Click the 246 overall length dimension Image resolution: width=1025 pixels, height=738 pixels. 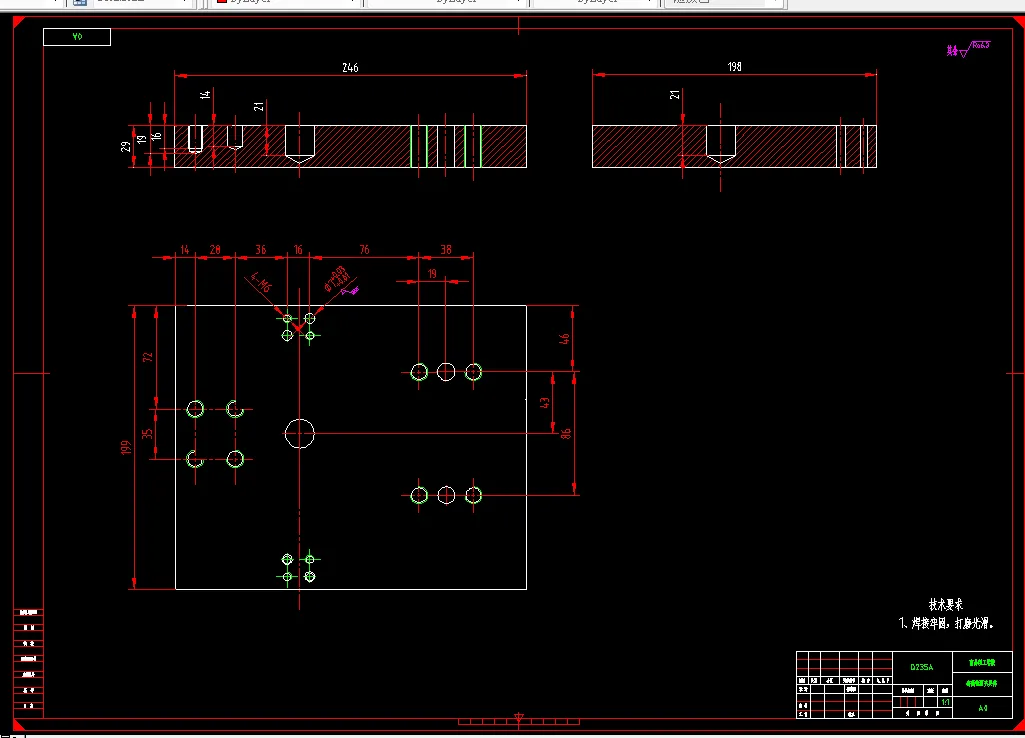pyautogui.click(x=350, y=67)
